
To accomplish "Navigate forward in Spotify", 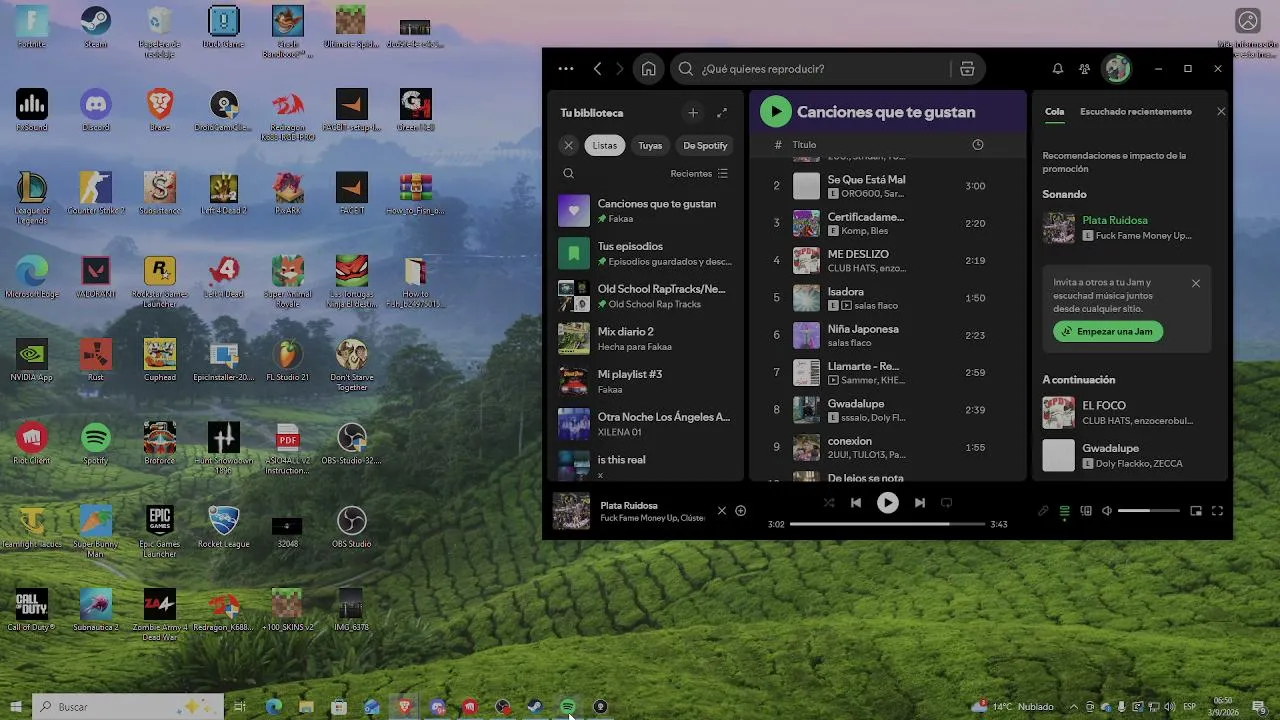I will 620,69.
